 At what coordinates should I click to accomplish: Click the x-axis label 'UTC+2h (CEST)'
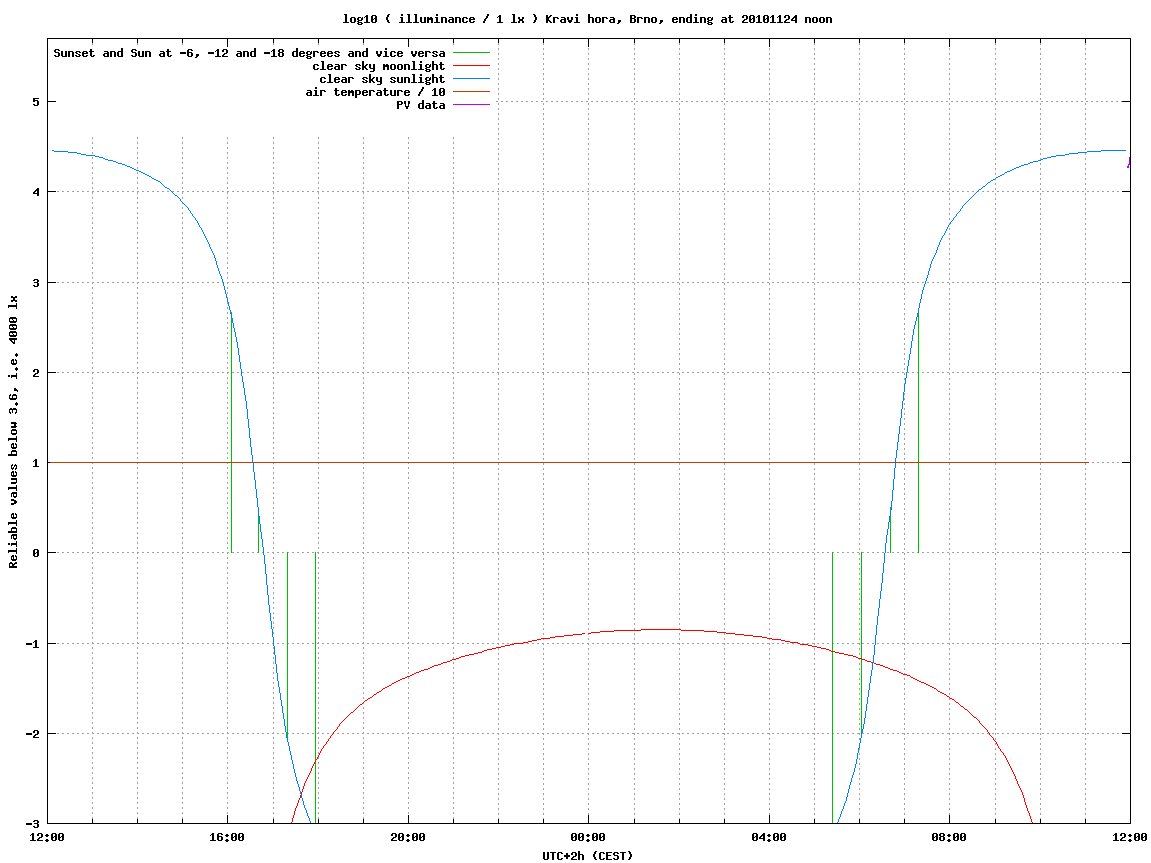tap(587, 856)
